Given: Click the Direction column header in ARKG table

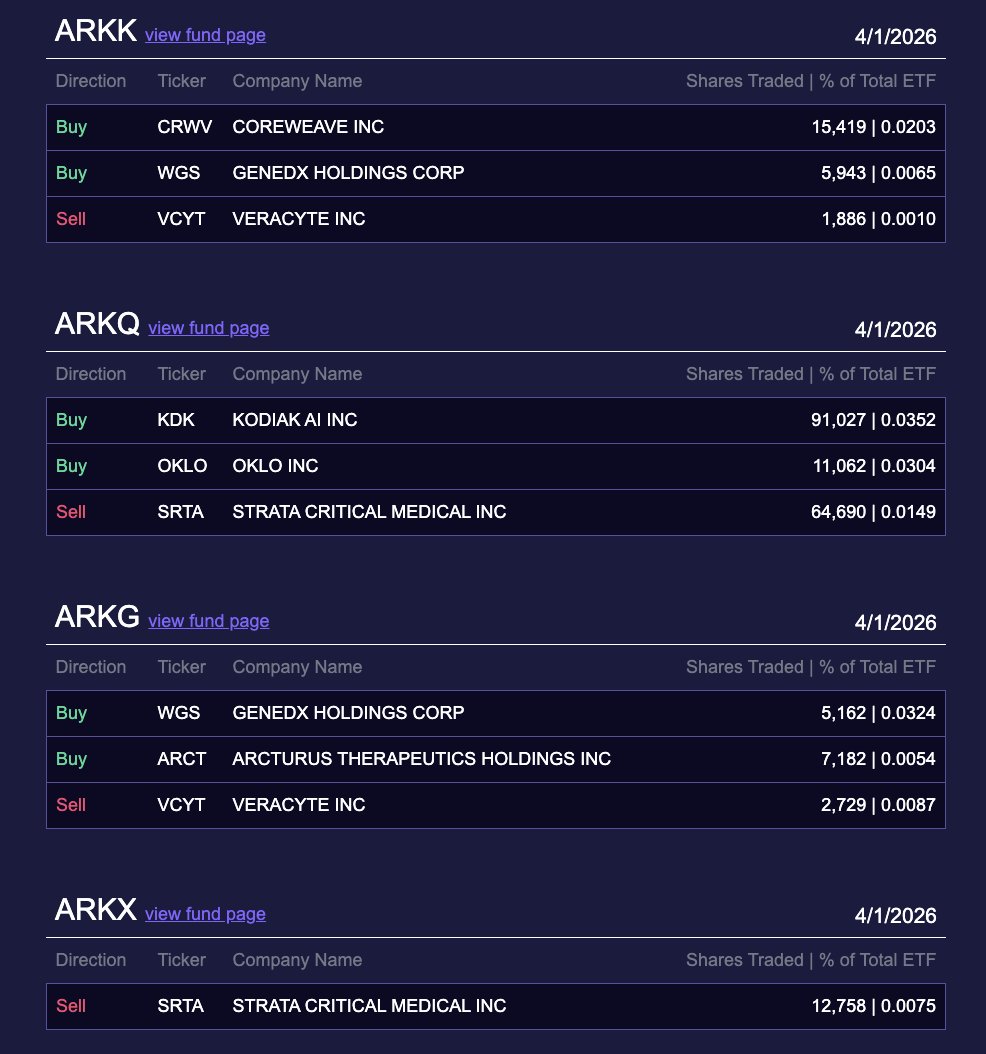Looking at the screenshot, I should [91, 667].
